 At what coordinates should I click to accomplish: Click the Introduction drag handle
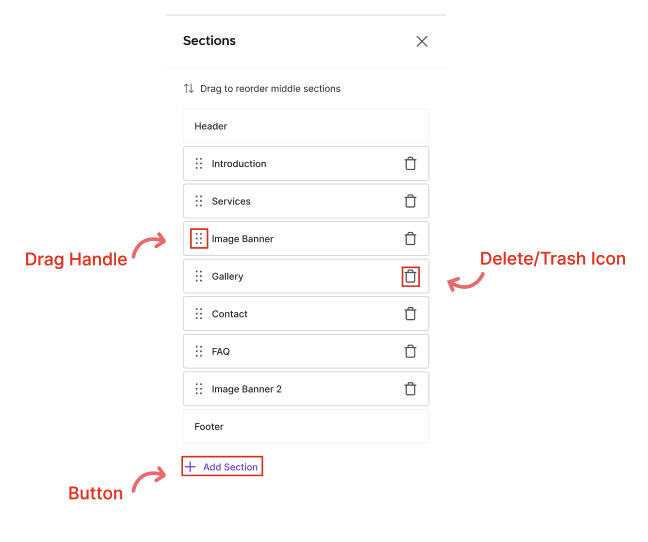(x=199, y=164)
